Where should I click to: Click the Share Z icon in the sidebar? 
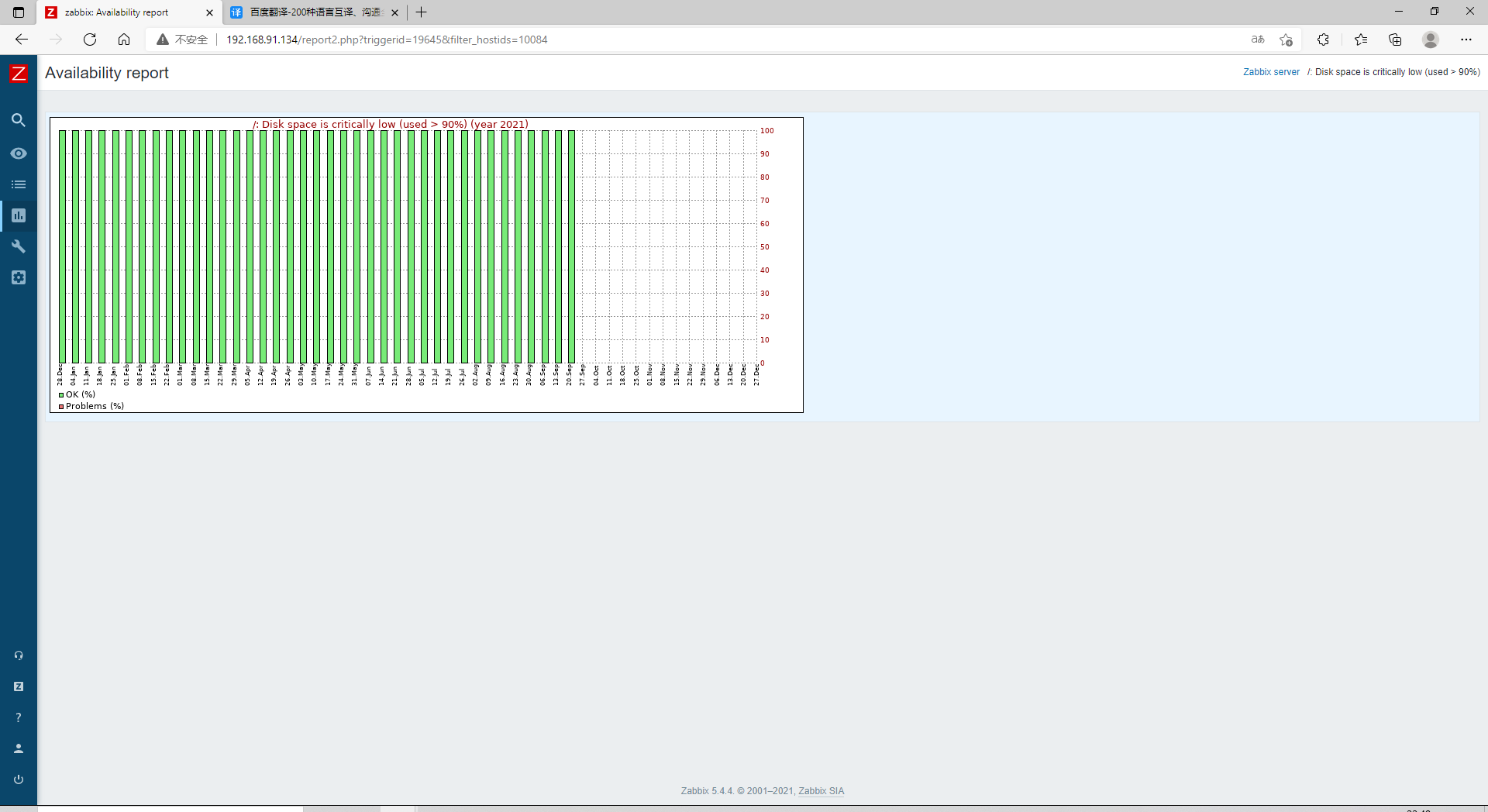coord(19,686)
